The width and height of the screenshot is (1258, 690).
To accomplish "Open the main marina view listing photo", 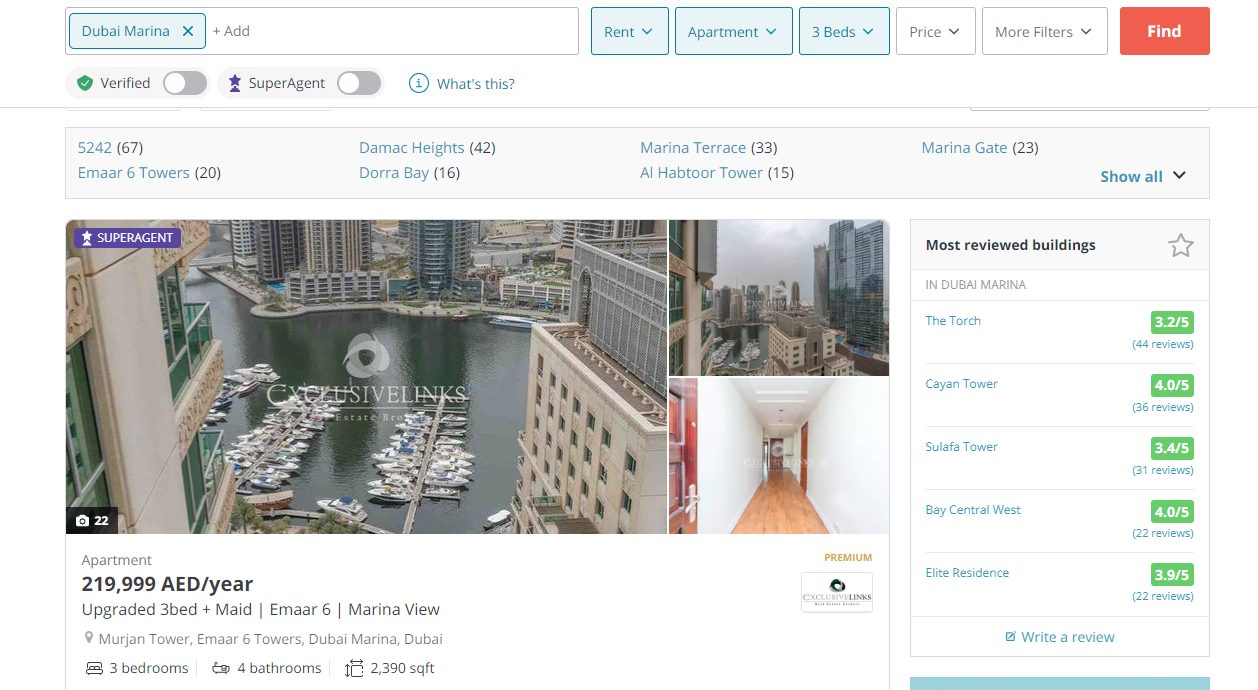I will coord(366,377).
